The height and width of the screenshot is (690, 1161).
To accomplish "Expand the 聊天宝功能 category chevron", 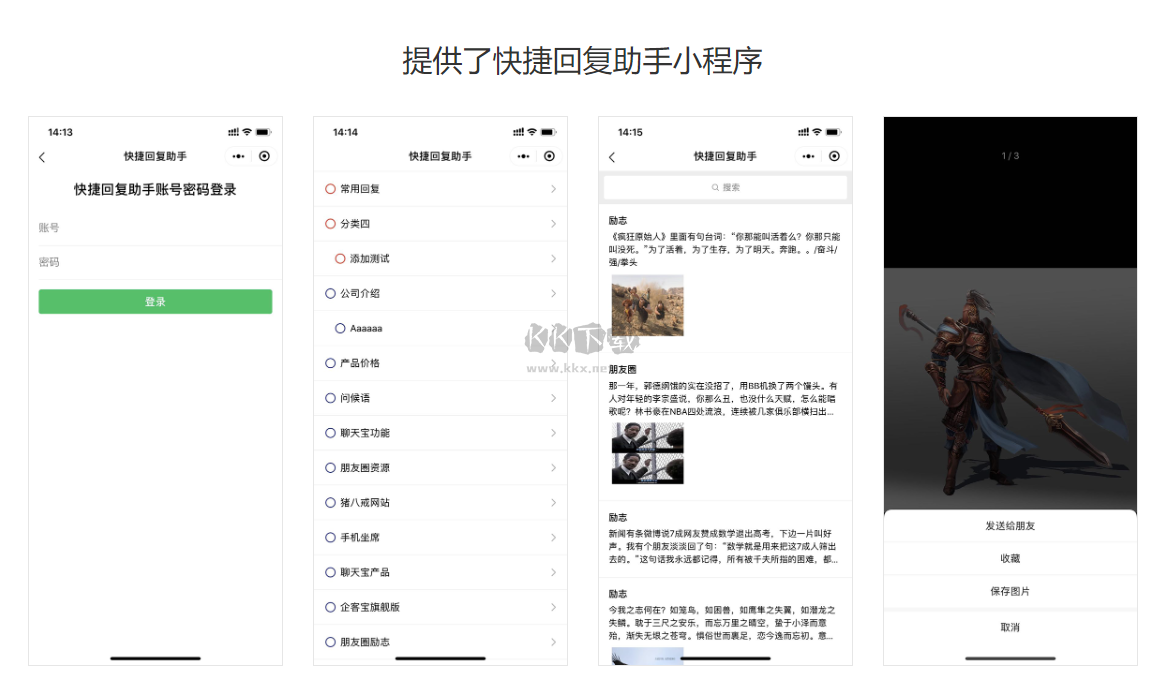I will (x=553, y=432).
